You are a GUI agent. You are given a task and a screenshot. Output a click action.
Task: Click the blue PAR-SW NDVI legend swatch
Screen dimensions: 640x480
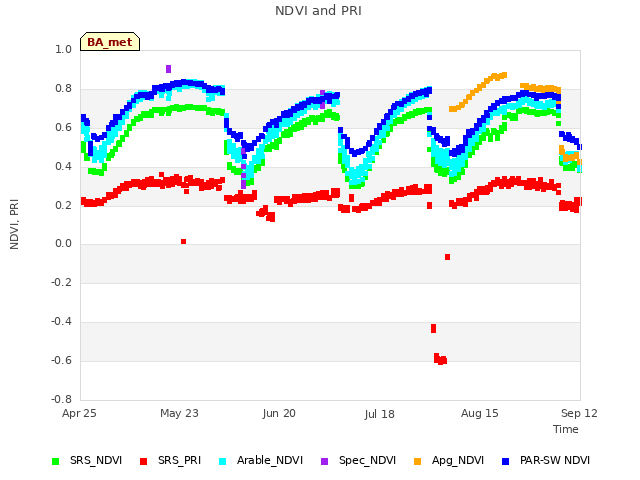pos(506,461)
